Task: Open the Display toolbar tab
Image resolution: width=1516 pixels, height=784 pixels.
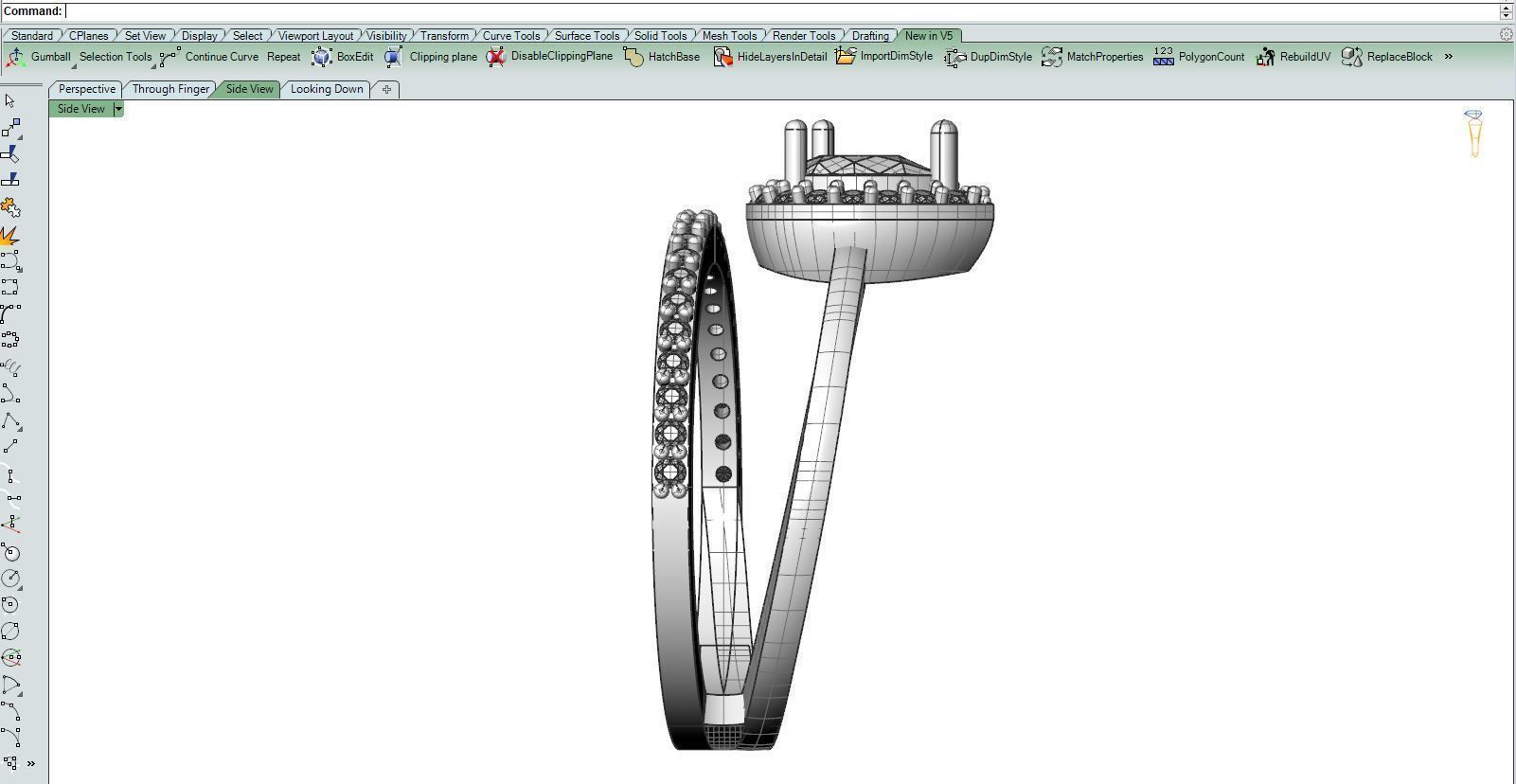Action: (x=199, y=36)
